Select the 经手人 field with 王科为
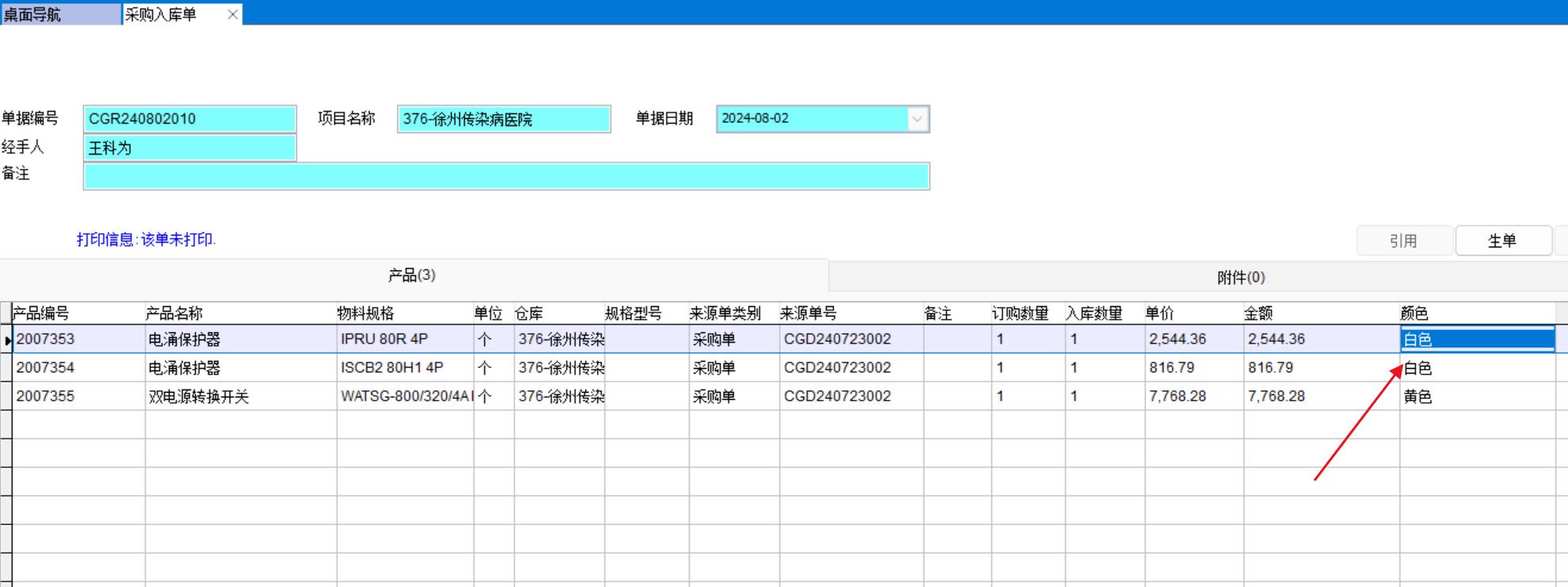This screenshot has height=587, width=1568. [190, 148]
